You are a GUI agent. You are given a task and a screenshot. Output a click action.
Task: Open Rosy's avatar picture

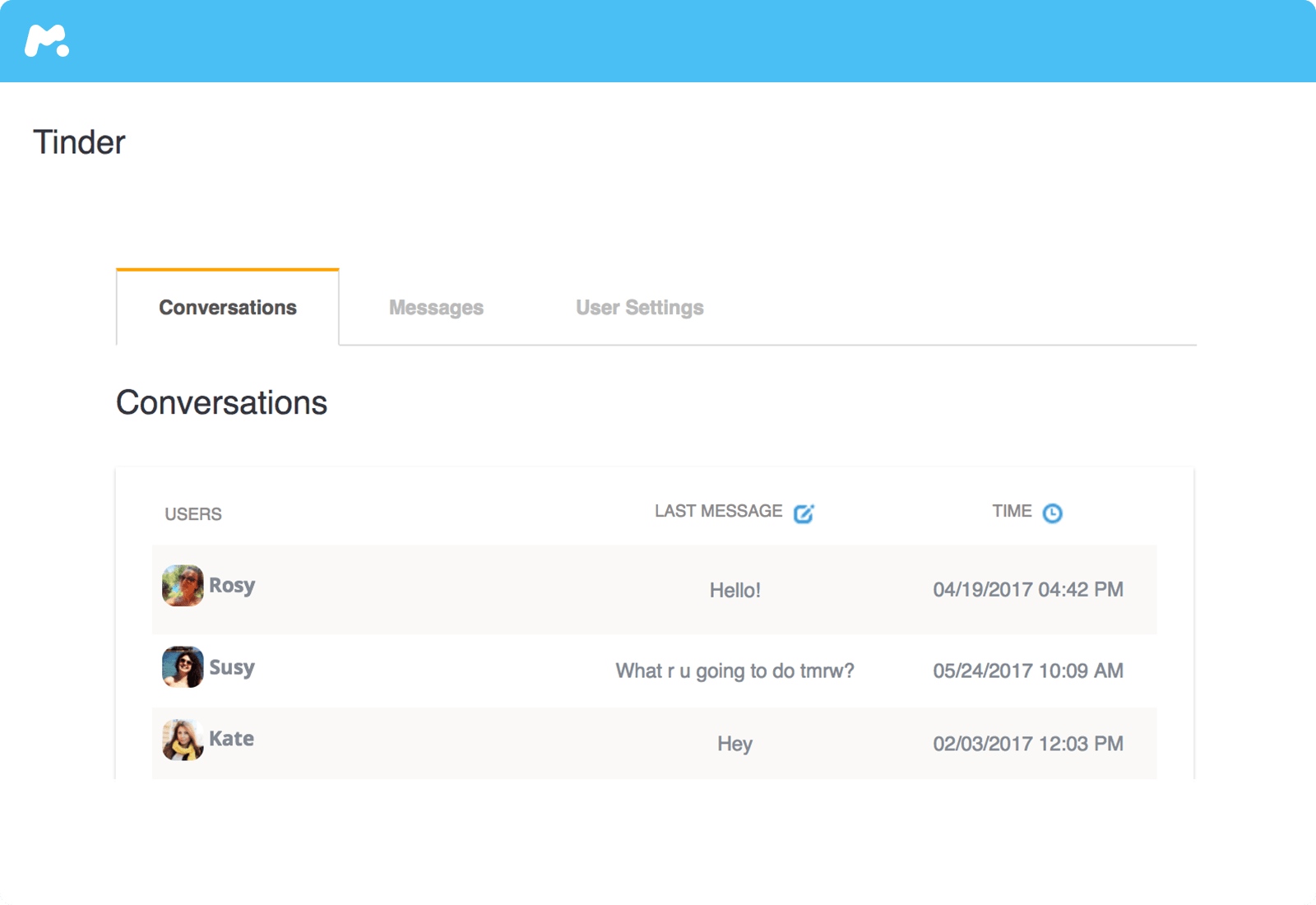click(x=183, y=586)
